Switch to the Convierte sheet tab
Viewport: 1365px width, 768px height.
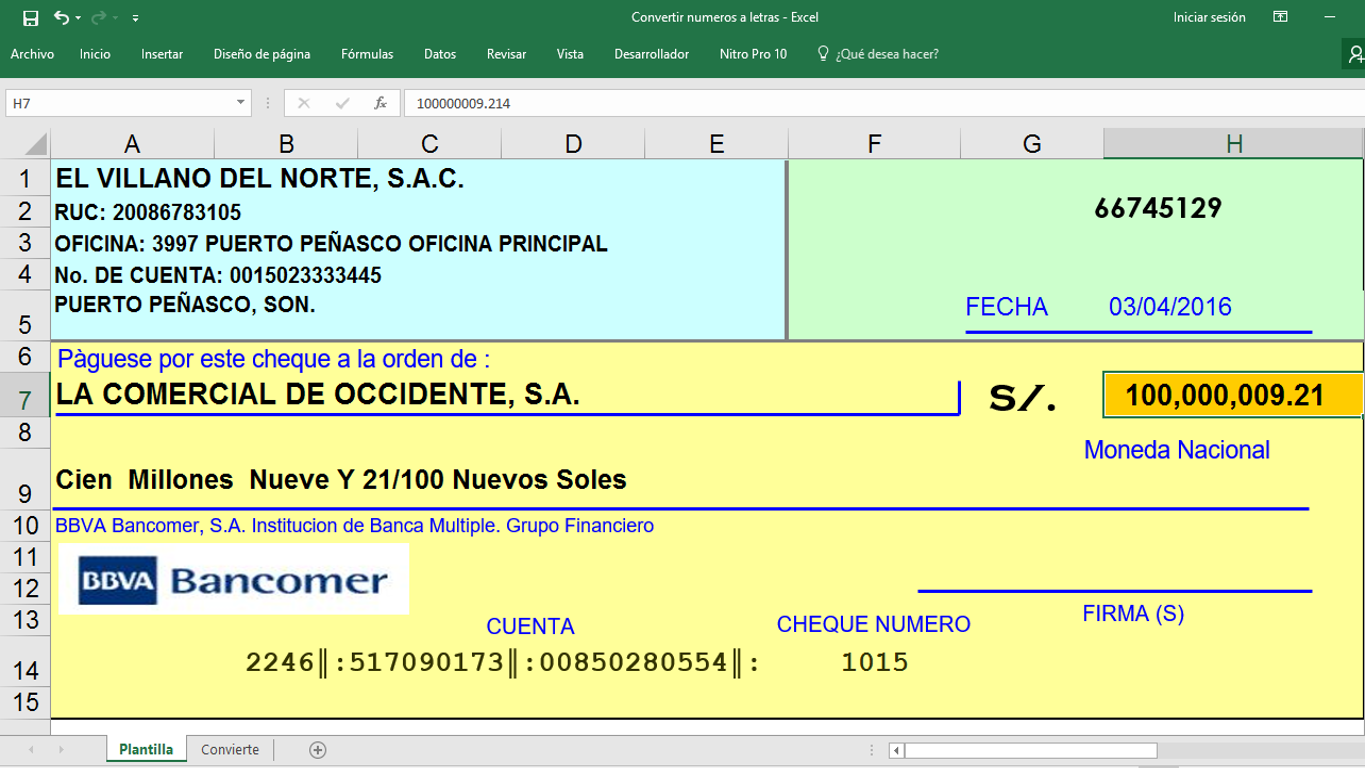[230, 749]
